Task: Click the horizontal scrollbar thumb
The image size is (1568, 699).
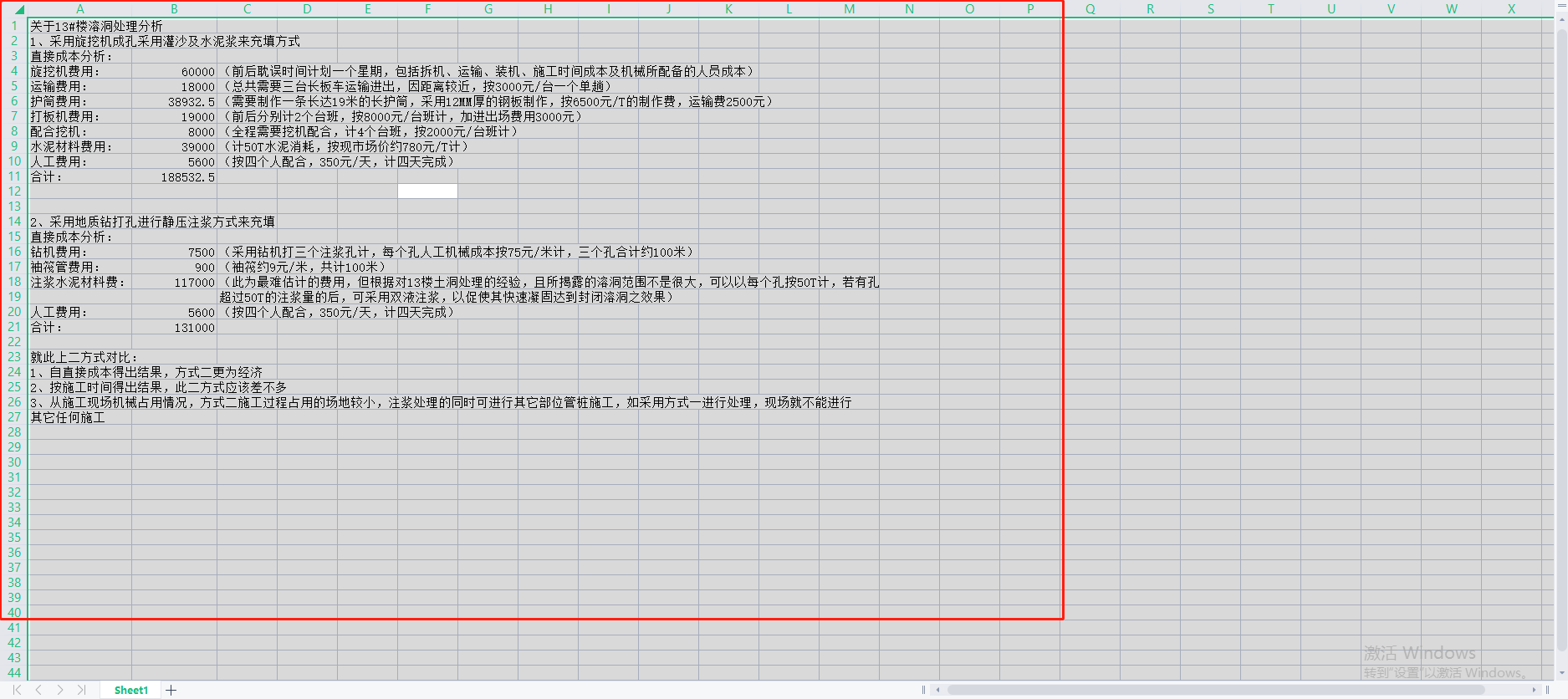Action: click(1216, 690)
